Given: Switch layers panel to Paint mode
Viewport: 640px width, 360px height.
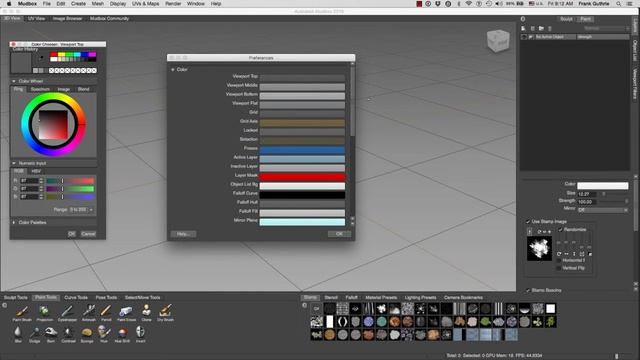Looking at the screenshot, I should (x=585, y=19).
